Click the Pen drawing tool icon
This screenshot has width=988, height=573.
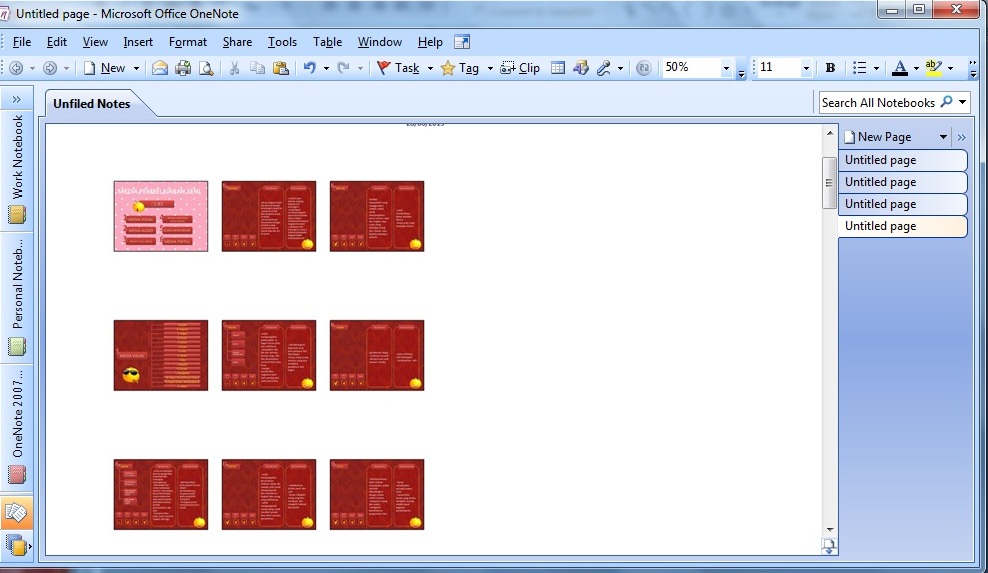(x=604, y=68)
